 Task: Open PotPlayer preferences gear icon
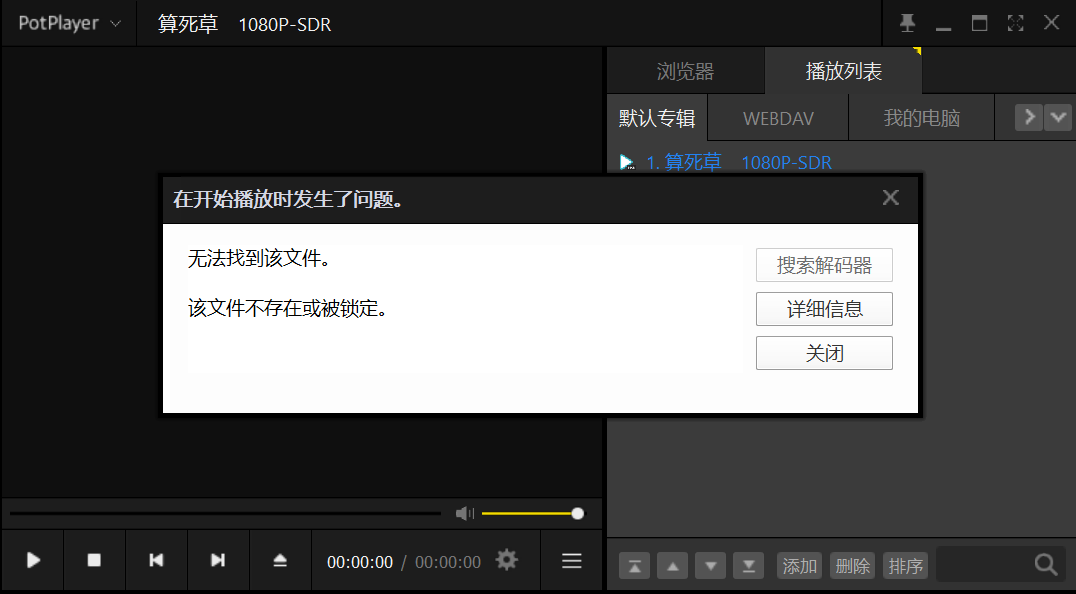[506, 561]
